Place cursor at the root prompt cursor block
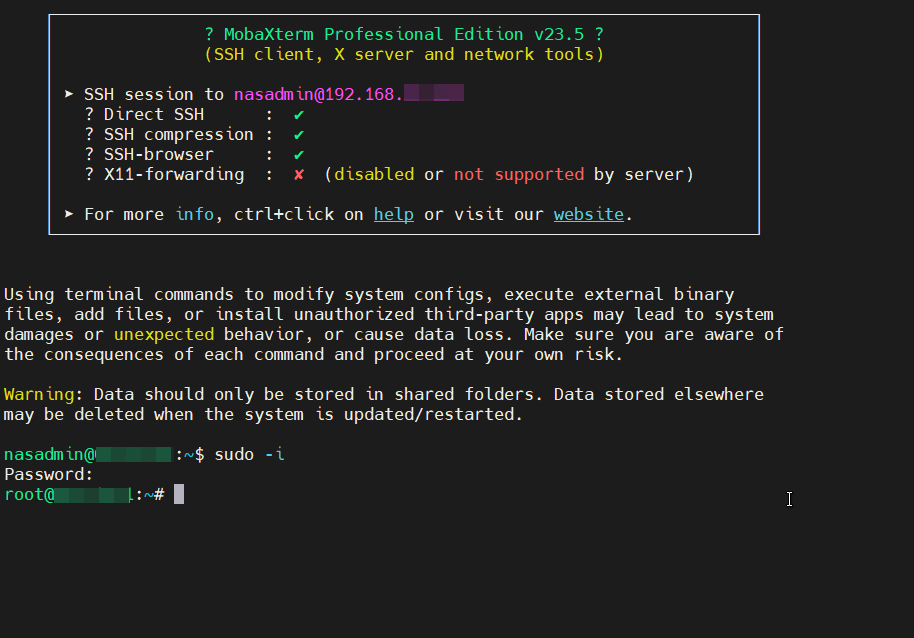 click(x=179, y=494)
